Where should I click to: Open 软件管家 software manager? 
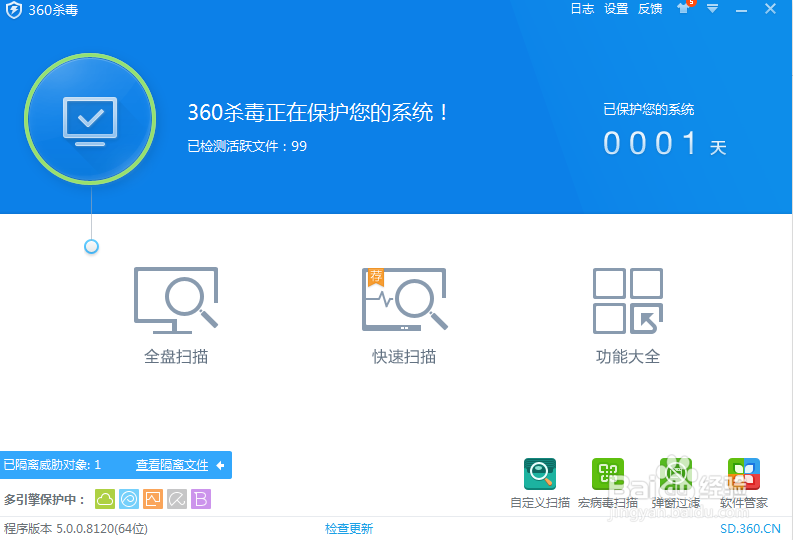743,483
